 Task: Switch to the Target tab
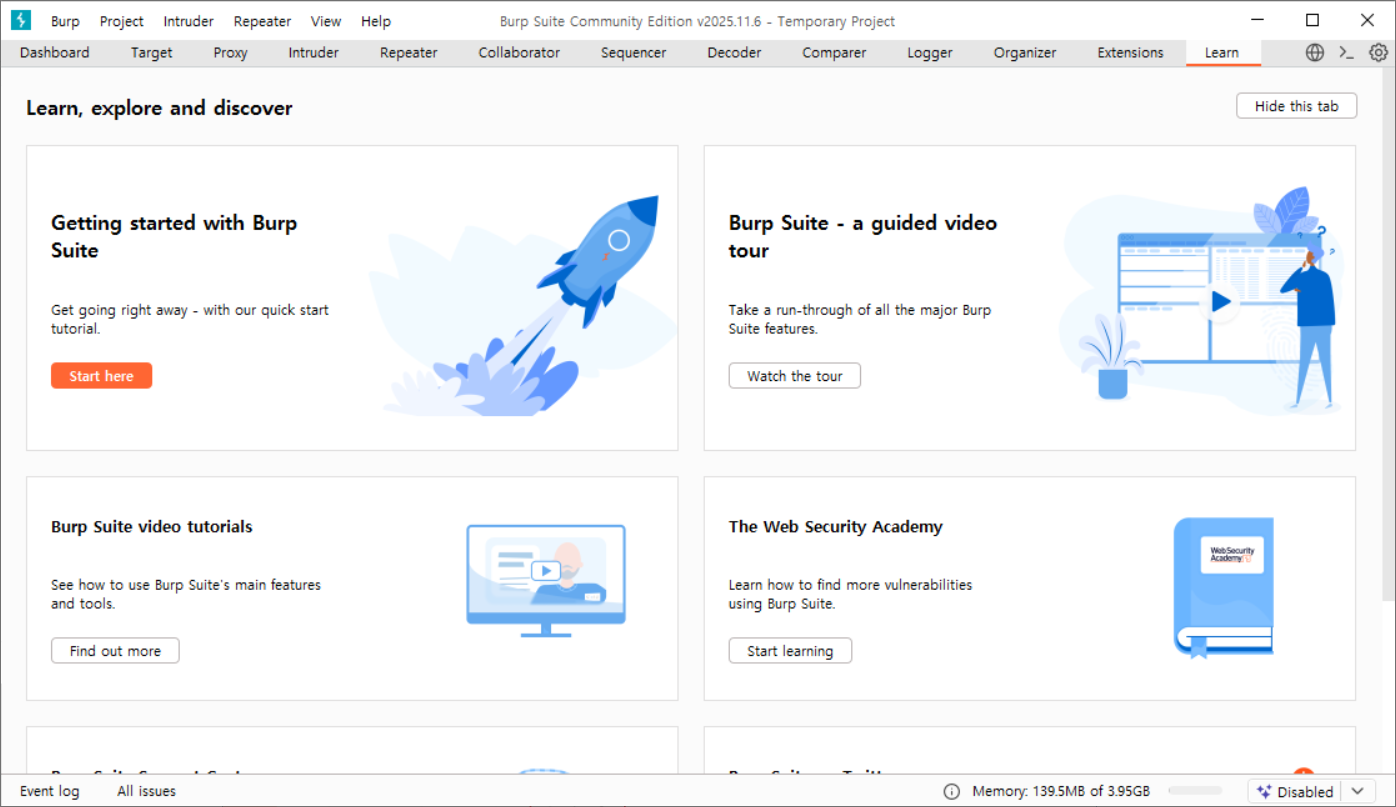point(152,53)
